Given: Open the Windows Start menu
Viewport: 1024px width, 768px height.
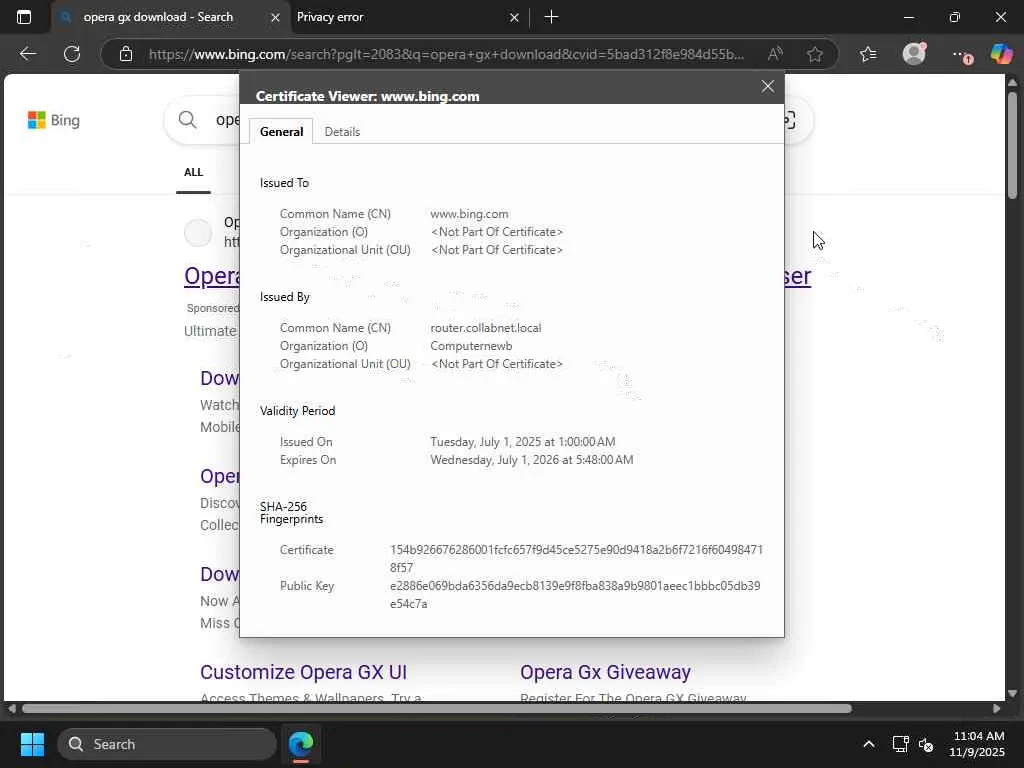Looking at the screenshot, I should 32,744.
